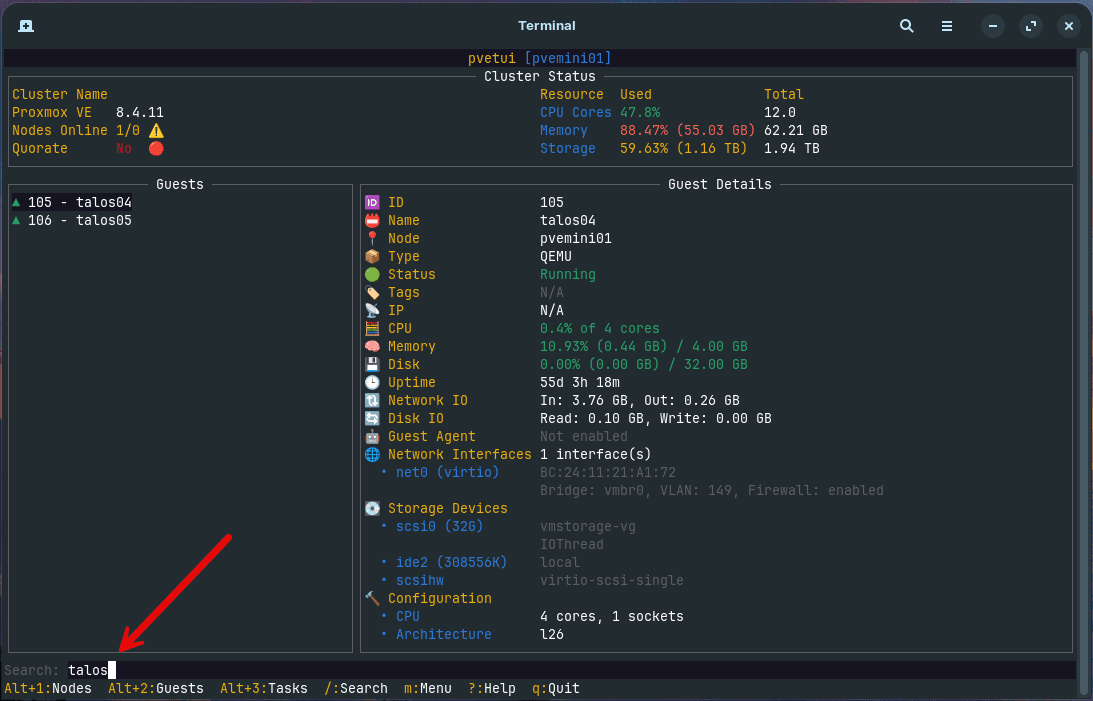Quit pvetui via the q:Quit label
This screenshot has width=1093, height=701.
click(555, 688)
